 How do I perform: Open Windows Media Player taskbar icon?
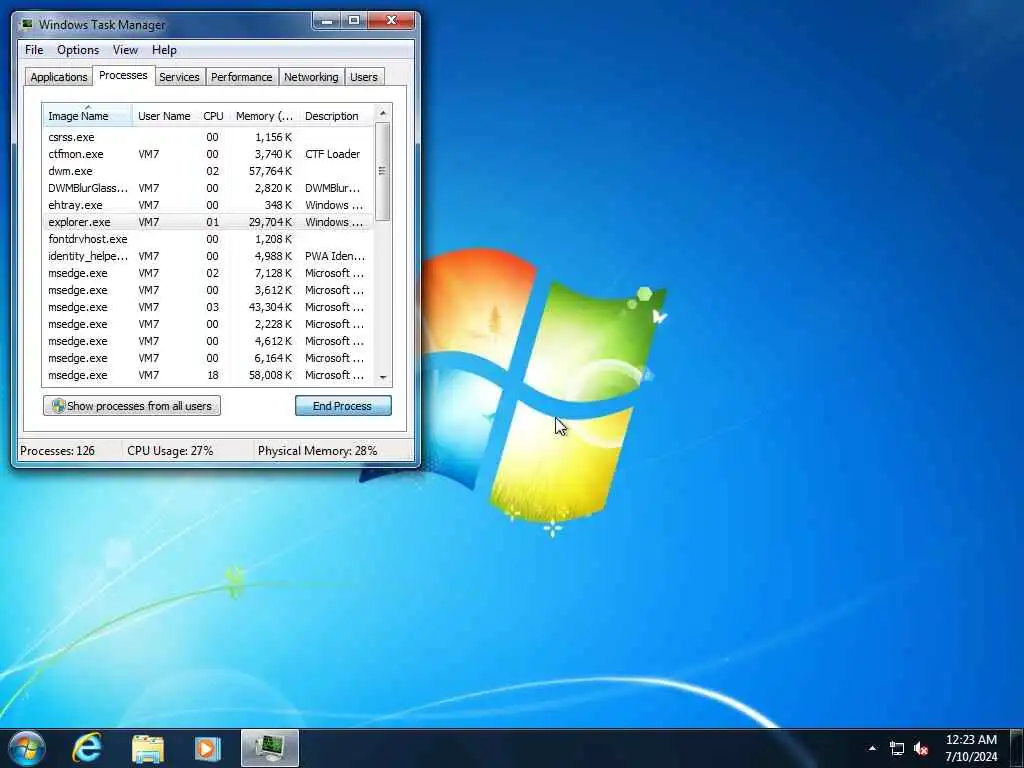pos(208,749)
